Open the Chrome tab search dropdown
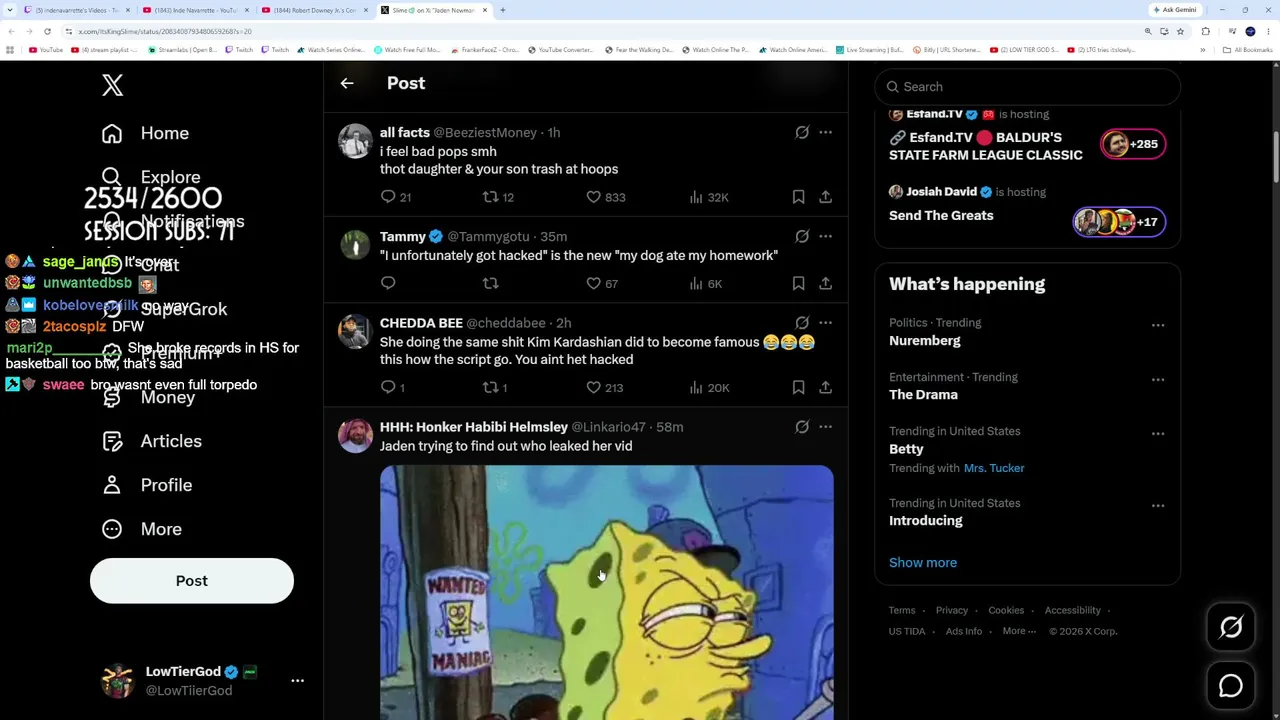 pos(10,10)
